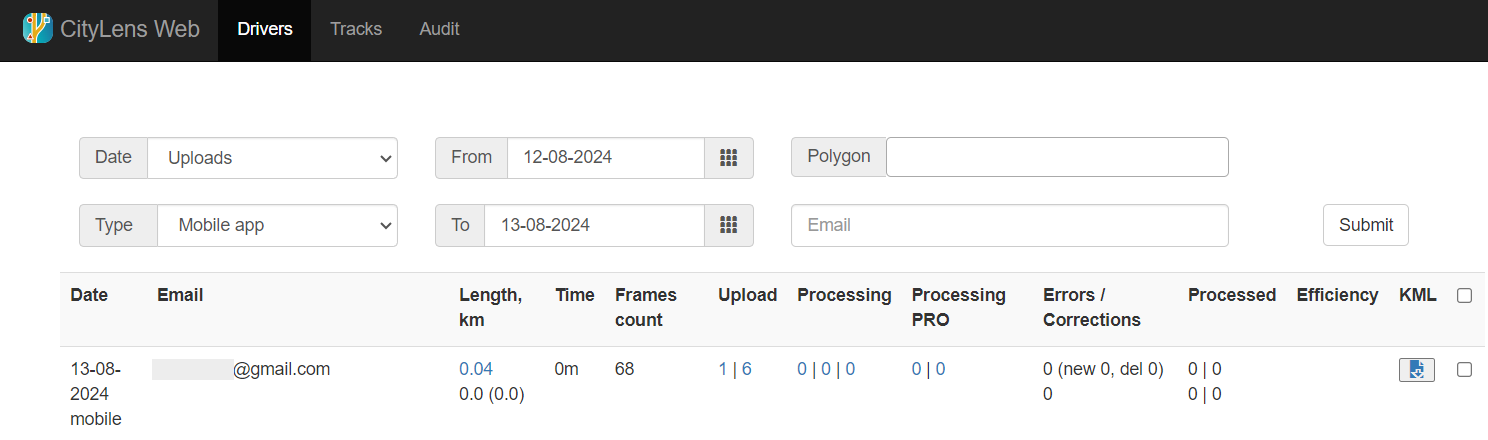Screen dimensions: 1488x440
Task: Switch to the Tracks tab
Action: point(356,29)
